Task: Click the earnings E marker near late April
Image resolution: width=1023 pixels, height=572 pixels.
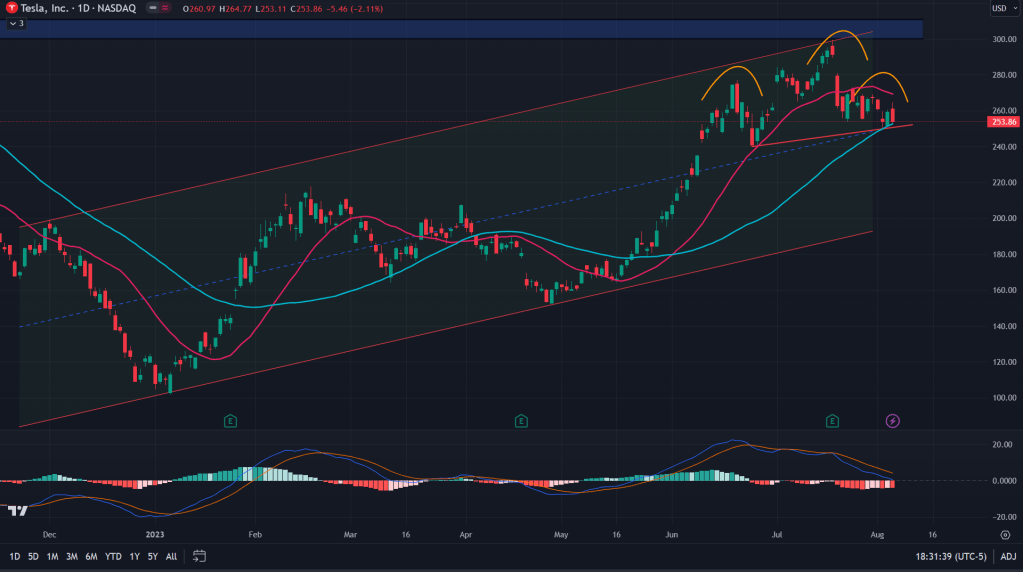Action: [520, 421]
